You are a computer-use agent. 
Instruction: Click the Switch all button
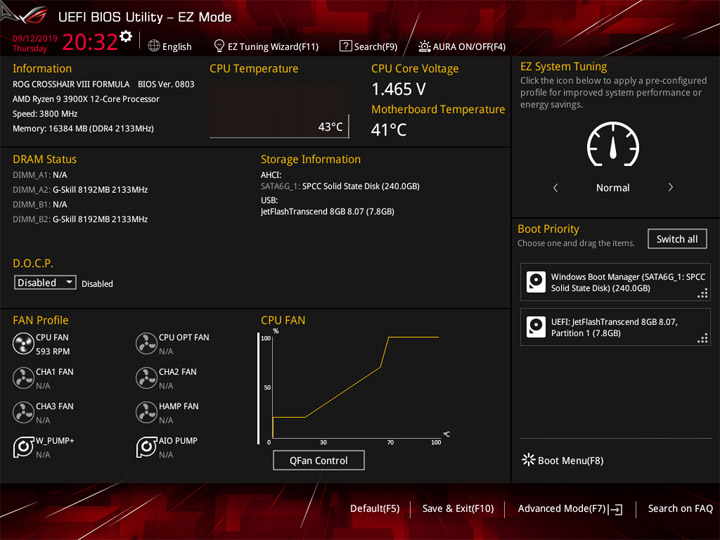pos(677,239)
